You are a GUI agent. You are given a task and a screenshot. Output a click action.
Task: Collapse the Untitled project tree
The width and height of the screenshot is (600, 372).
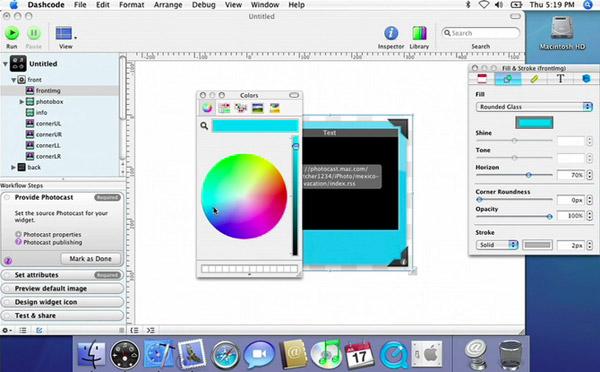click(x=5, y=64)
